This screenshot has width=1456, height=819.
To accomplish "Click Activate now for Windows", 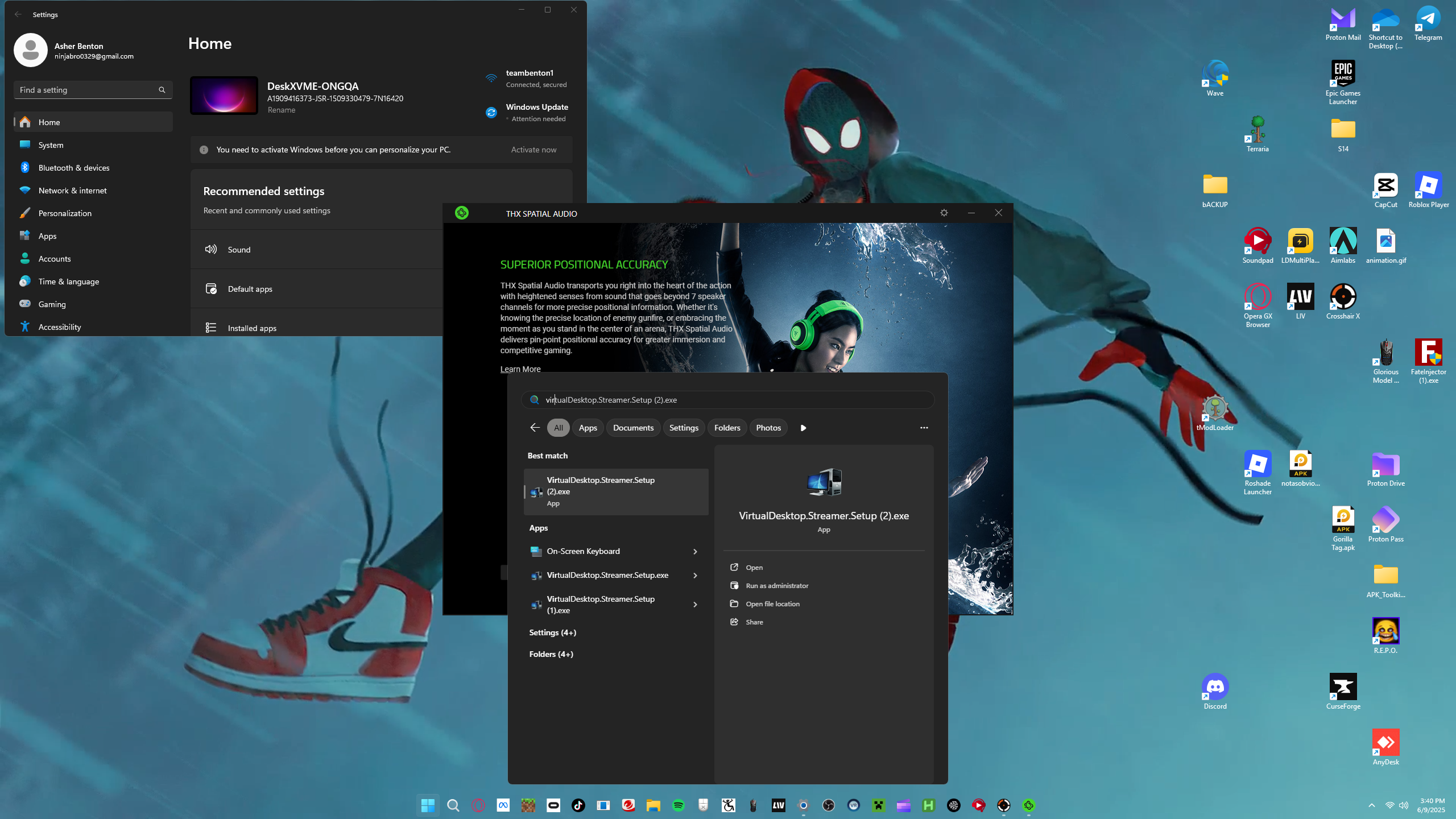I will tap(533, 150).
